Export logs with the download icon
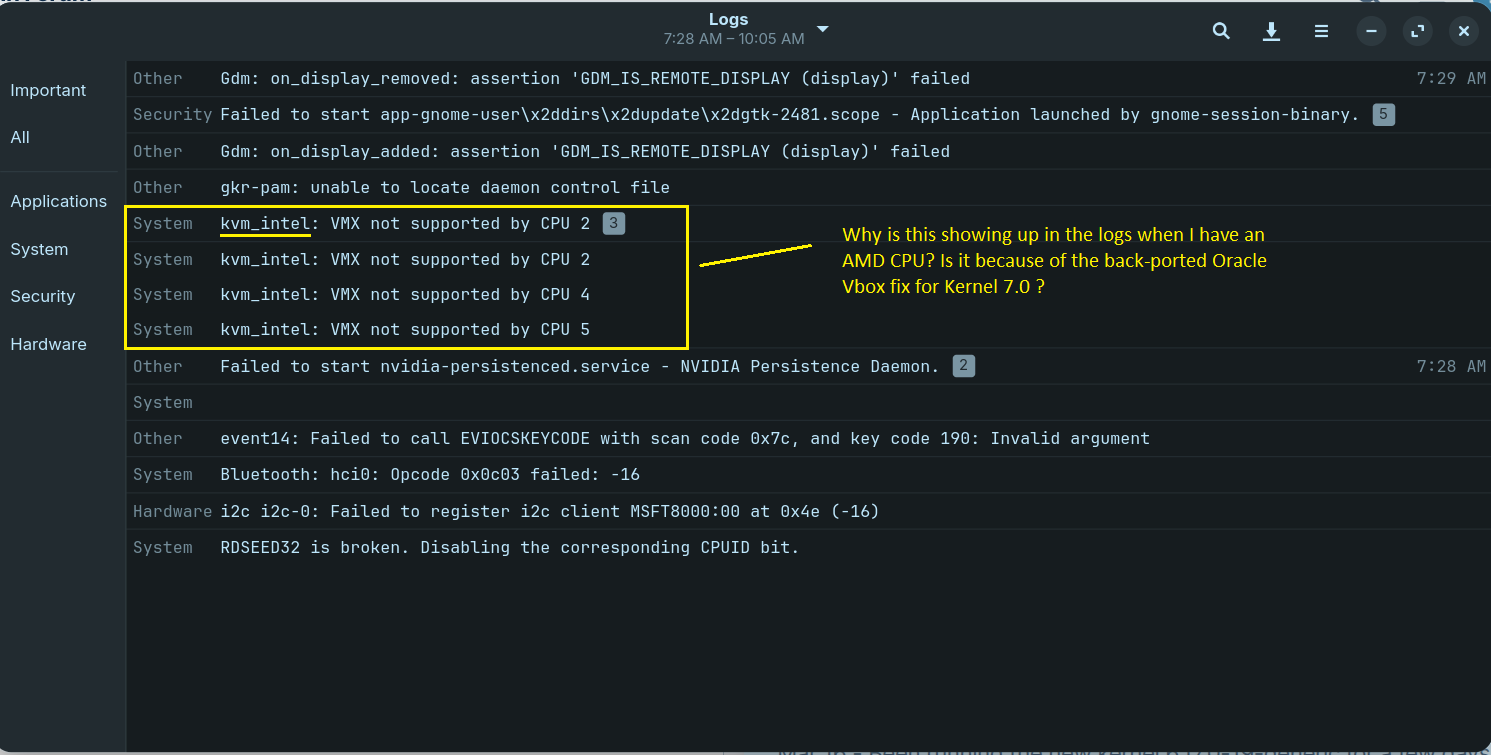Viewport: 1491px width, 755px height. tap(1271, 31)
